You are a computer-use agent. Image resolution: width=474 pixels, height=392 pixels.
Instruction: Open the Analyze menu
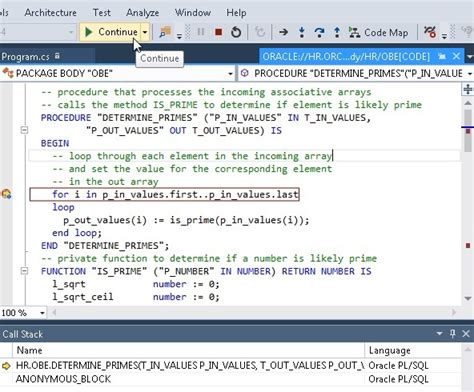pyautogui.click(x=142, y=13)
